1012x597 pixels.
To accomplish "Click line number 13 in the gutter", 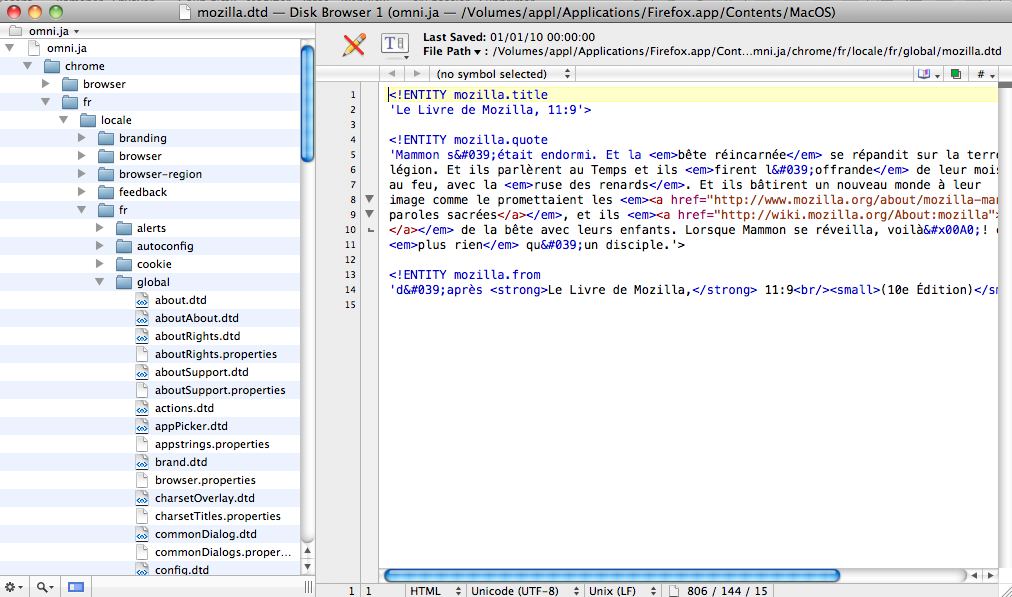I will tap(350, 275).
